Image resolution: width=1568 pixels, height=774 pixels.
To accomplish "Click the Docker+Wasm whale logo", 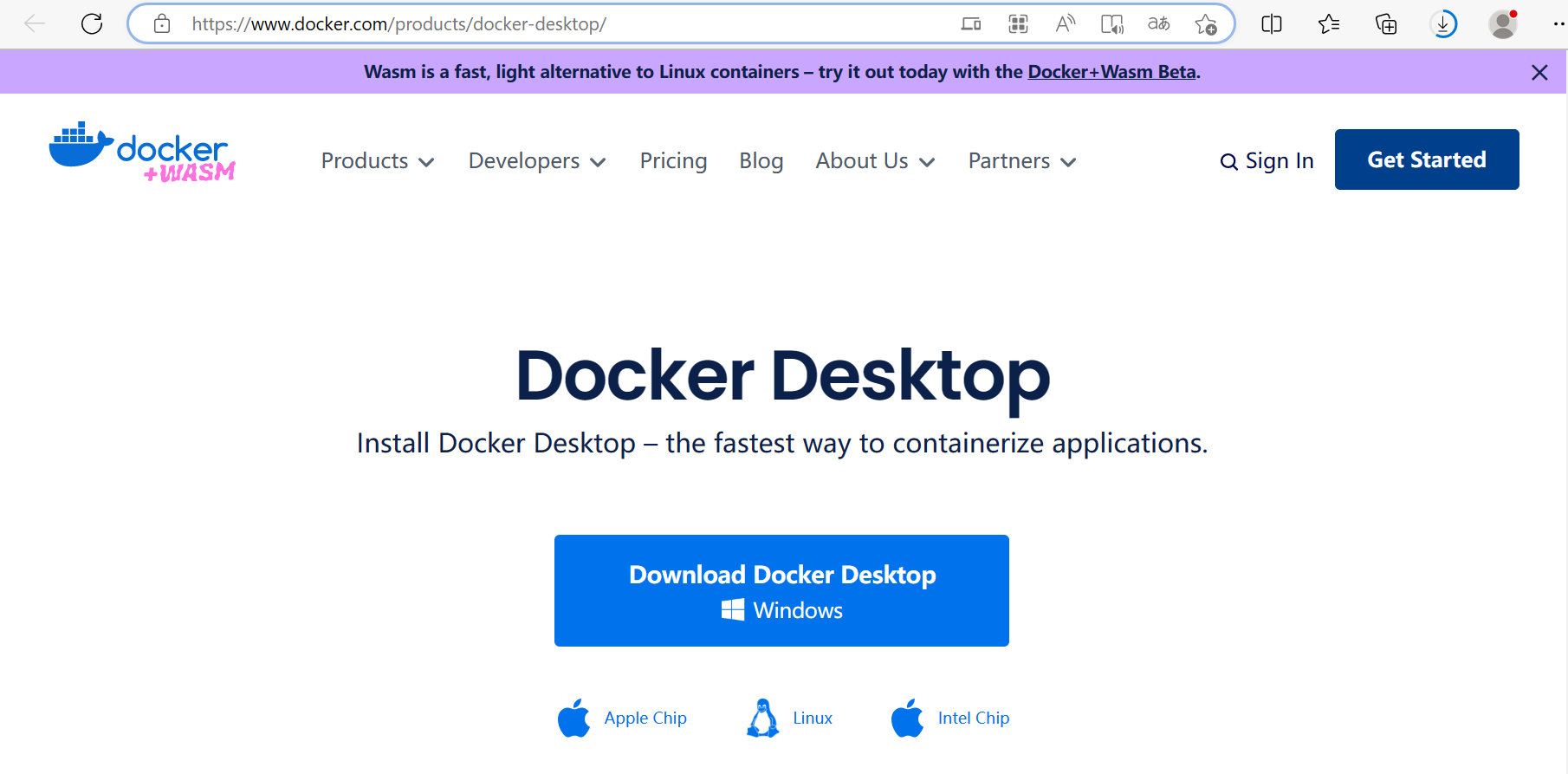I will click(143, 152).
